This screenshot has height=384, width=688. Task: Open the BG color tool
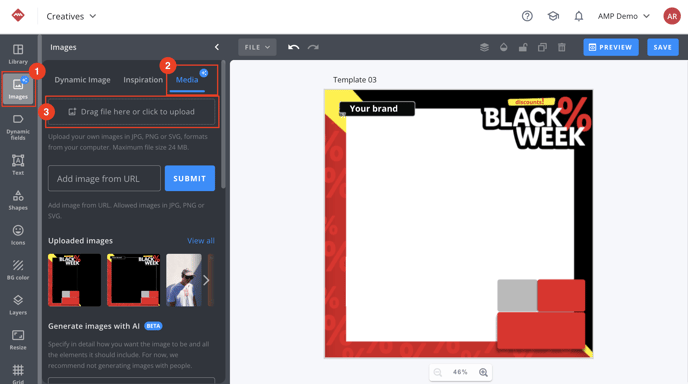18,269
